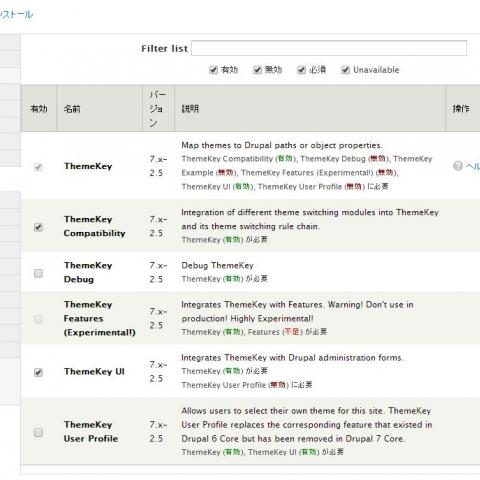Open the インストール link at top left
Image resolution: width=480 pixels, height=480 pixels.
click(16, 14)
